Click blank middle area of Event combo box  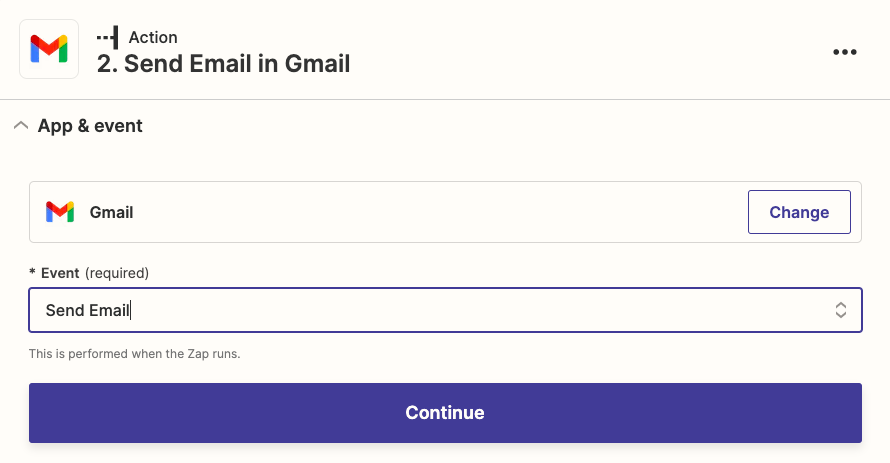tap(482, 310)
